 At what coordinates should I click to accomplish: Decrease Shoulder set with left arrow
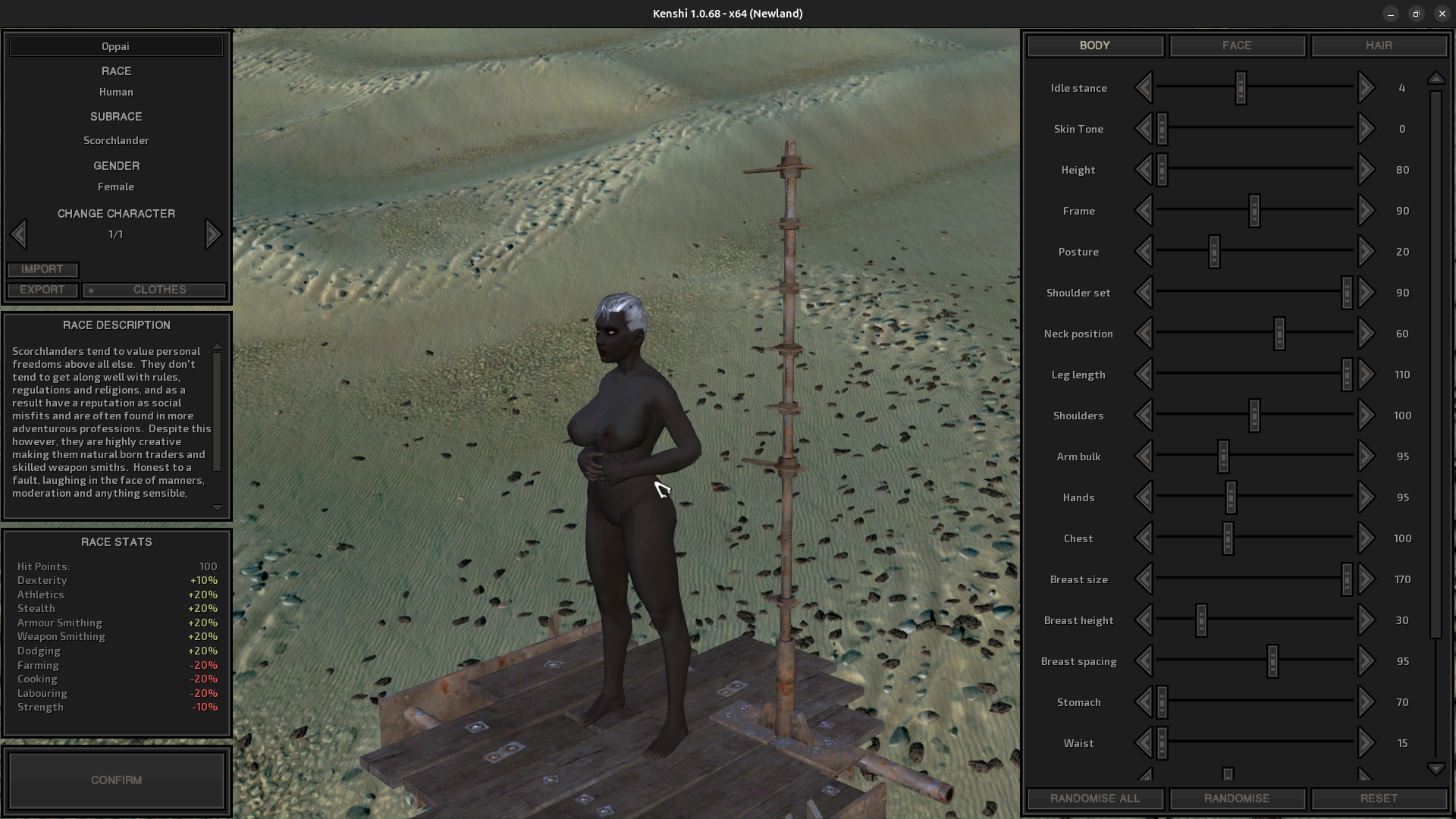click(x=1144, y=293)
